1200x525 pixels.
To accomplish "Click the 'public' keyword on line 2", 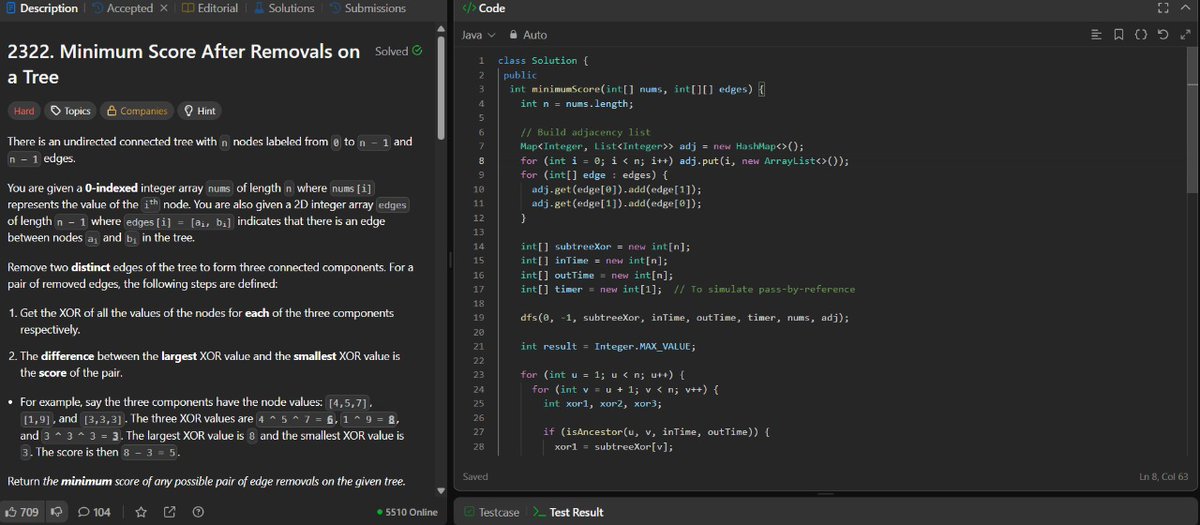I will pyautogui.click(x=520, y=75).
